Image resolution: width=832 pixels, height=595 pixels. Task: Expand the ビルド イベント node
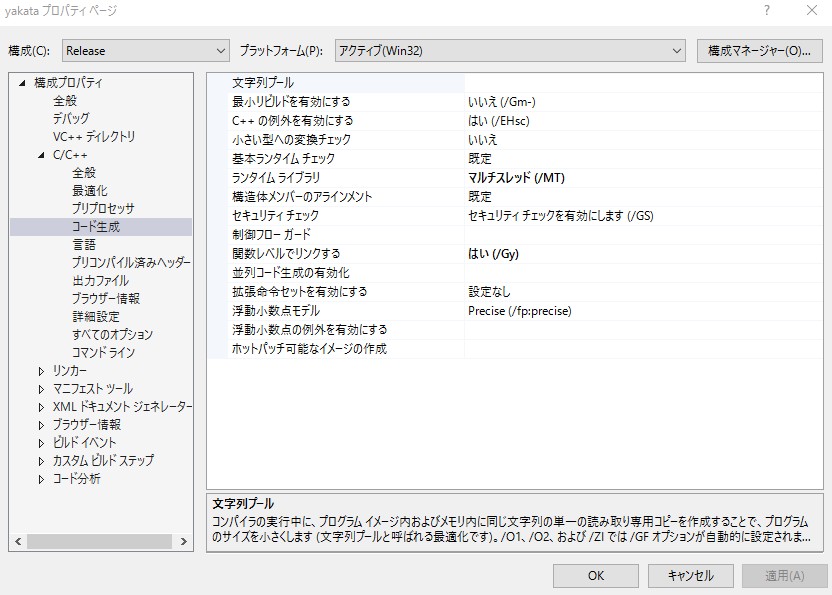pyautogui.click(x=41, y=443)
